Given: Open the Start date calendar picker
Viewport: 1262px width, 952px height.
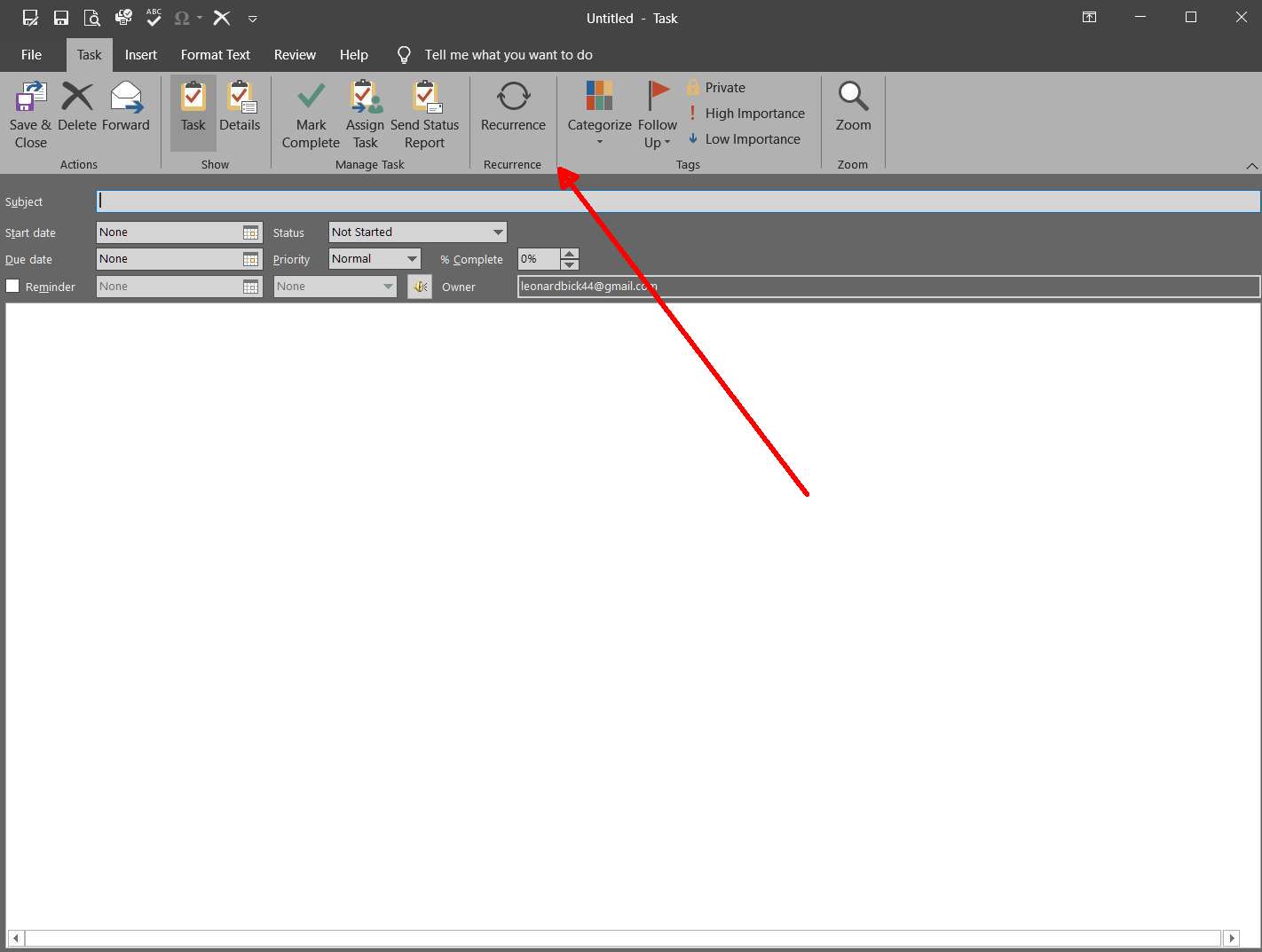Looking at the screenshot, I should pos(251,232).
